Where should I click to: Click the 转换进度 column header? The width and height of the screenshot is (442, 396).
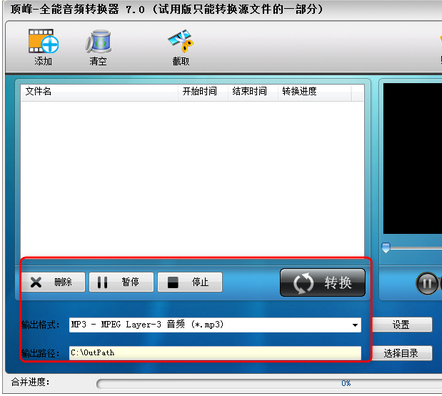[x=315, y=92]
